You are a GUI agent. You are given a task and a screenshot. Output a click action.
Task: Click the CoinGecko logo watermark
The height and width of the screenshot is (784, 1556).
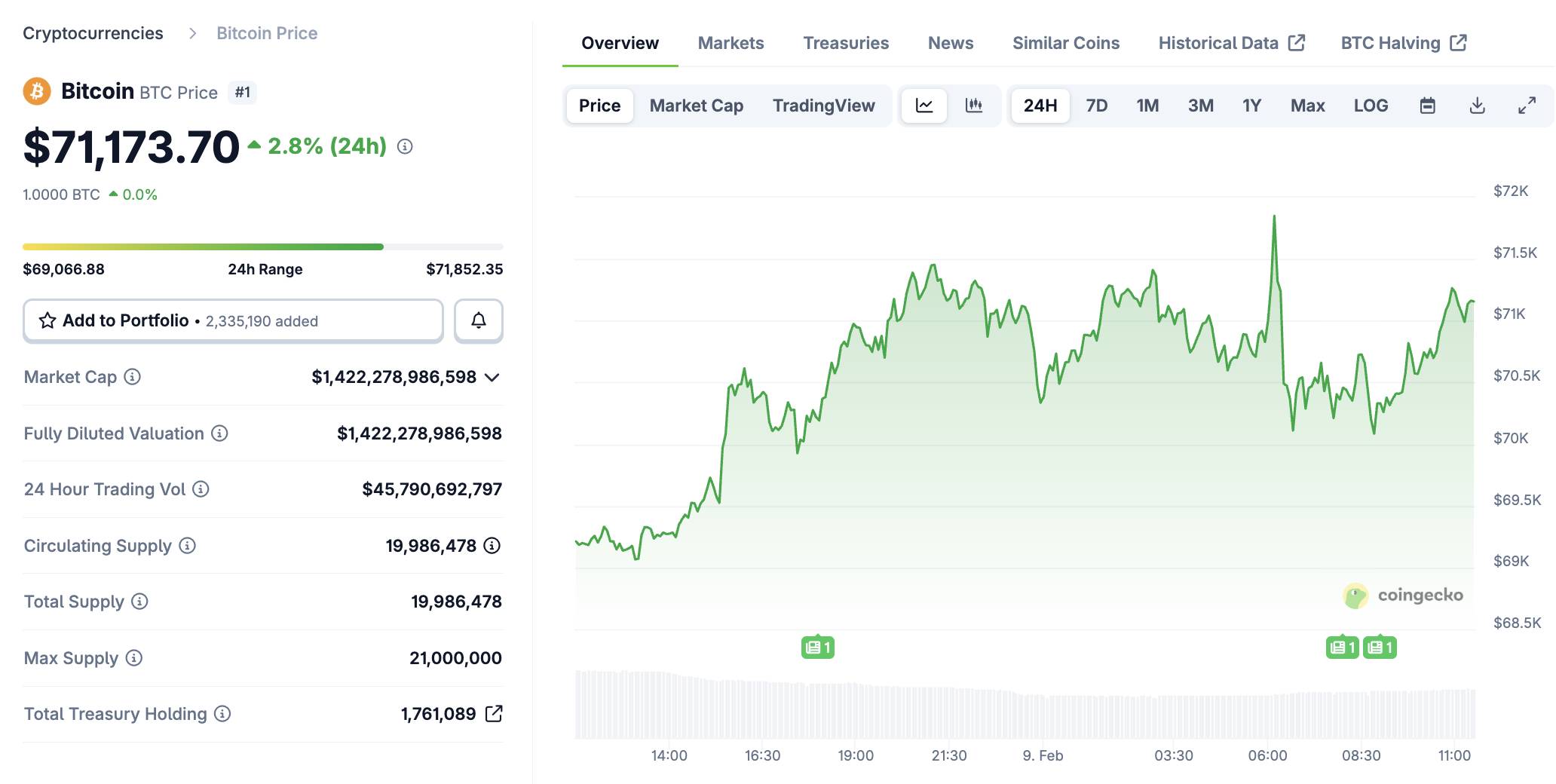[1404, 595]
